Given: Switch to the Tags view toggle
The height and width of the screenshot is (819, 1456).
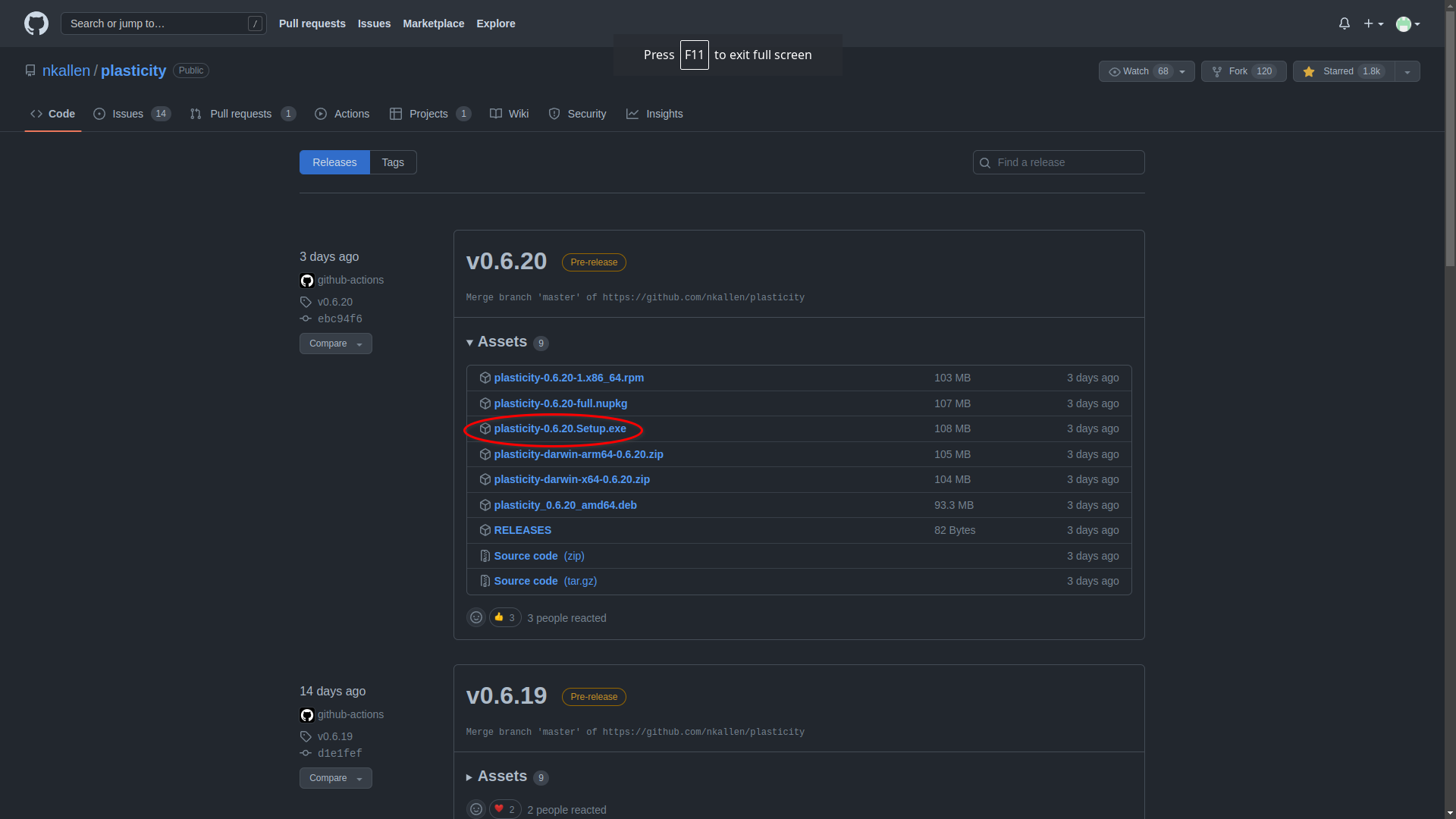Looking at the screenshot, I should click(x=393, y=162).
